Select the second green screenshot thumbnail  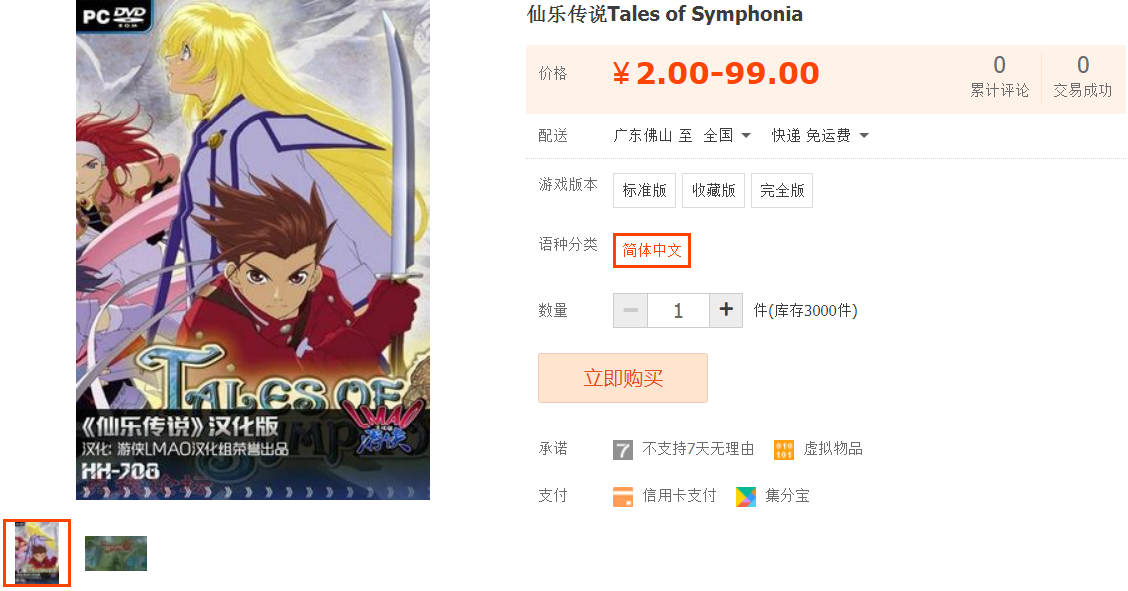[116, 554]
